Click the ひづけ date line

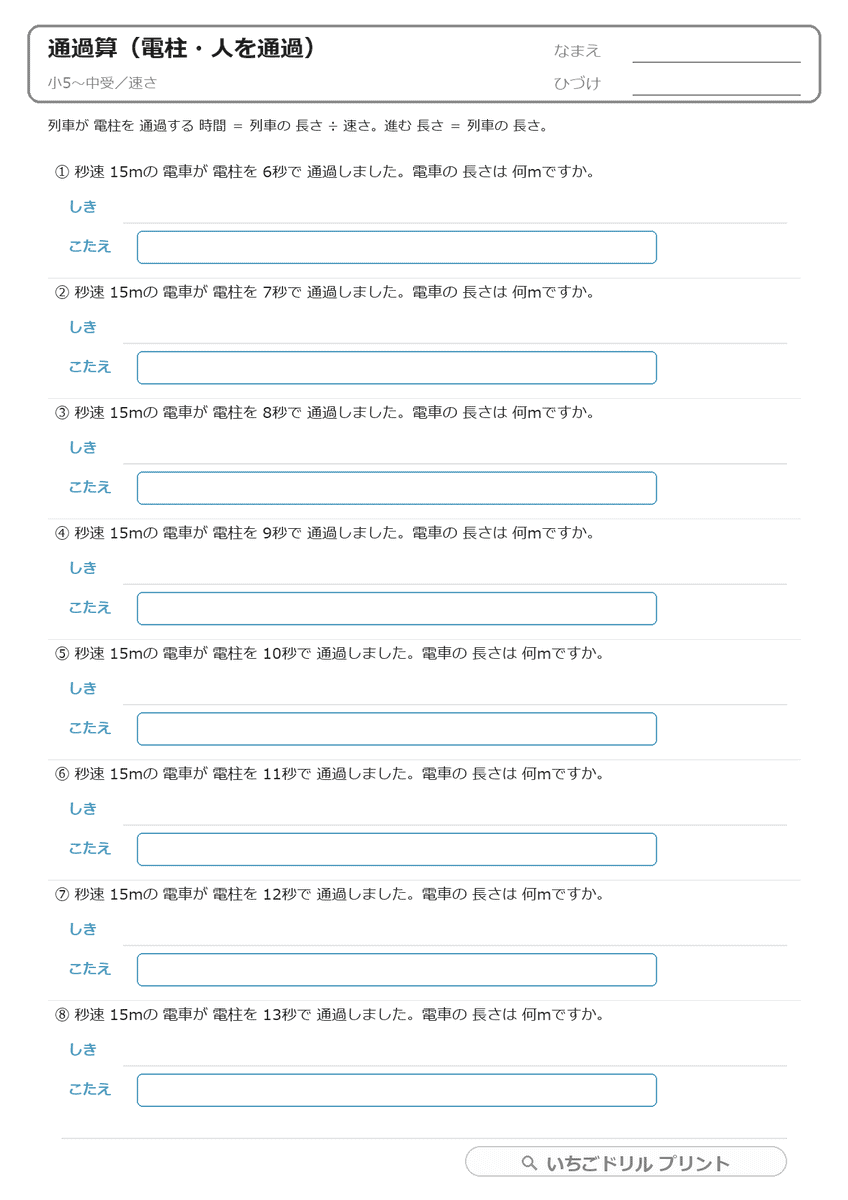coord(716,85)
